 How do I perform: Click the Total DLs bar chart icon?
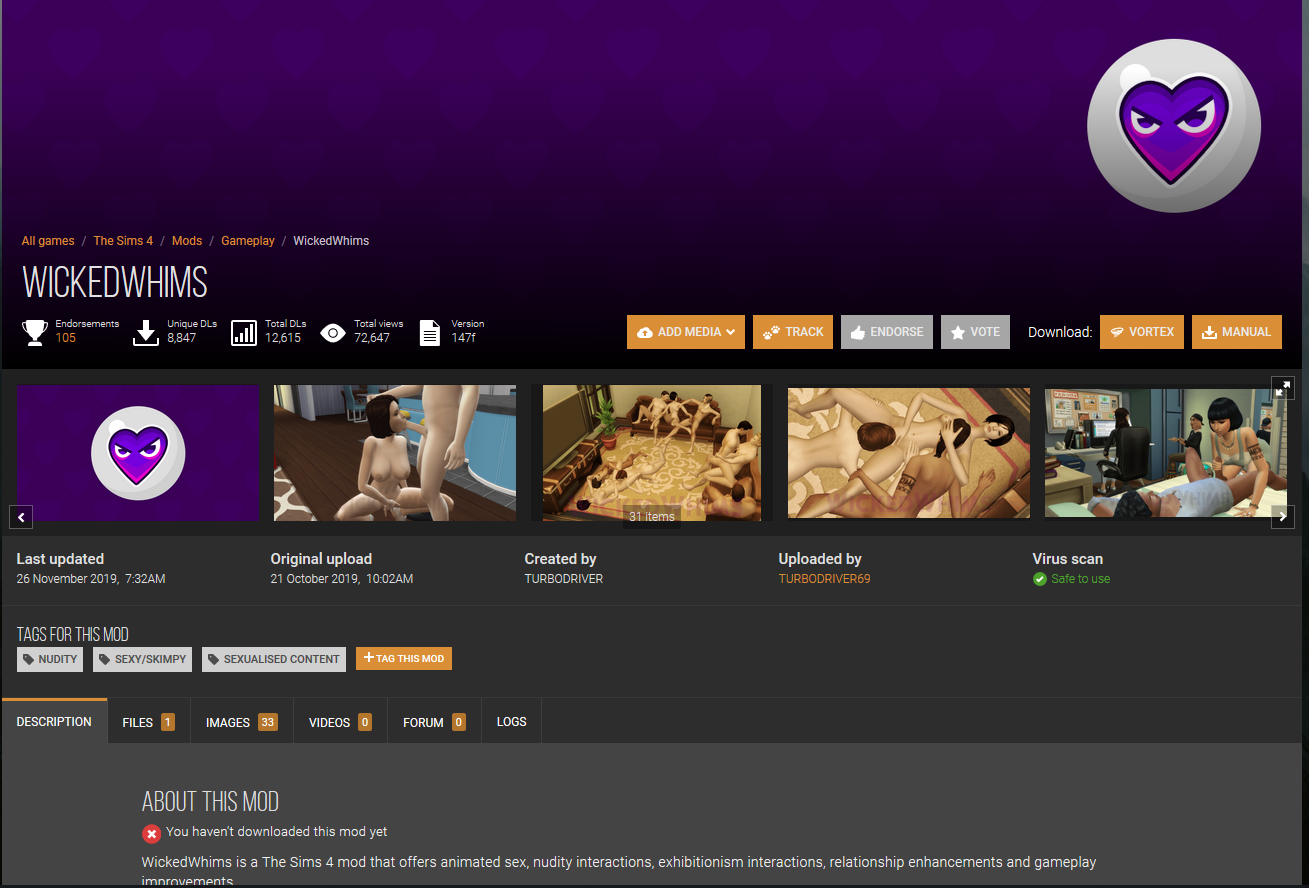point(244,332)
